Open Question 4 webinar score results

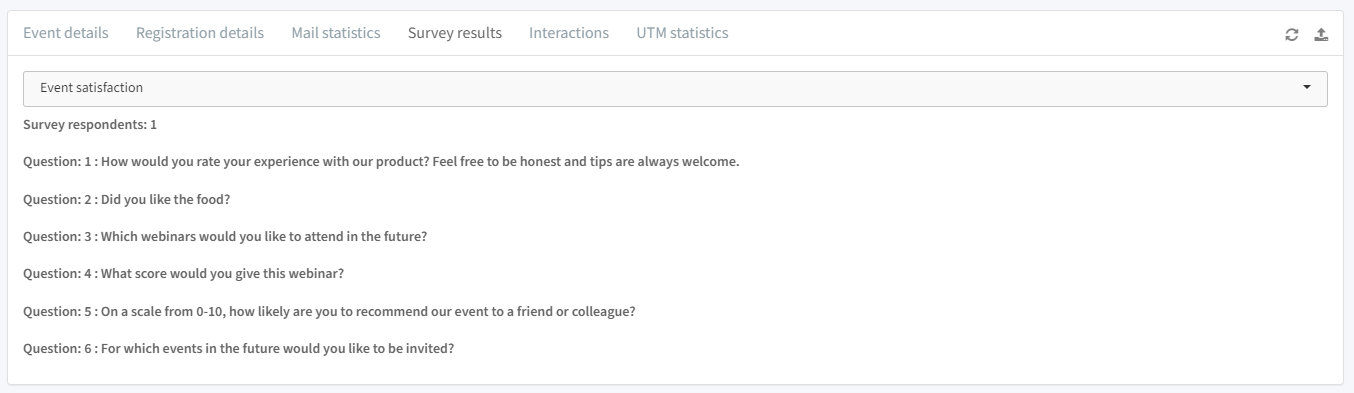point(183,274)
